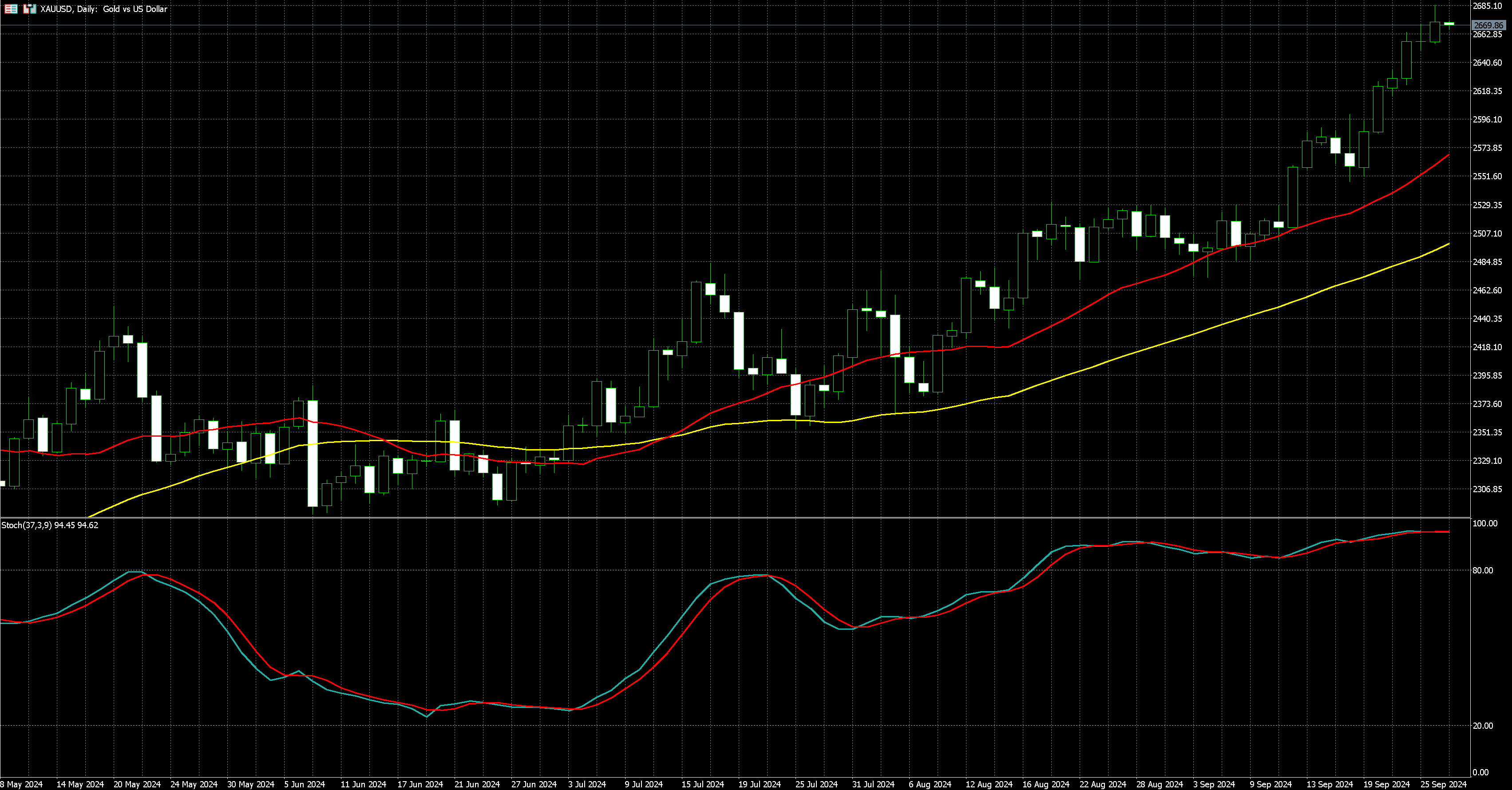
Task: Select the 15 Jul 2024 date label
Action: tap(703, 784)
